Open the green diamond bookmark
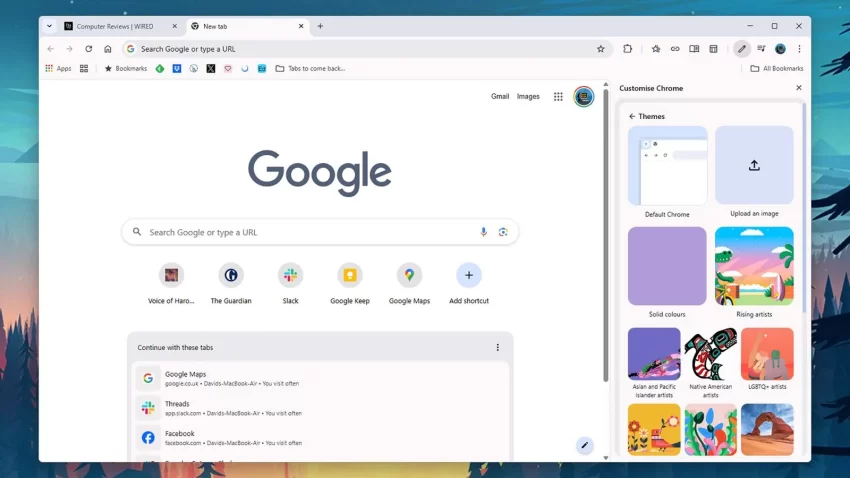The width and height of the screenshot is (850, 478). click(x=160, y=68)
